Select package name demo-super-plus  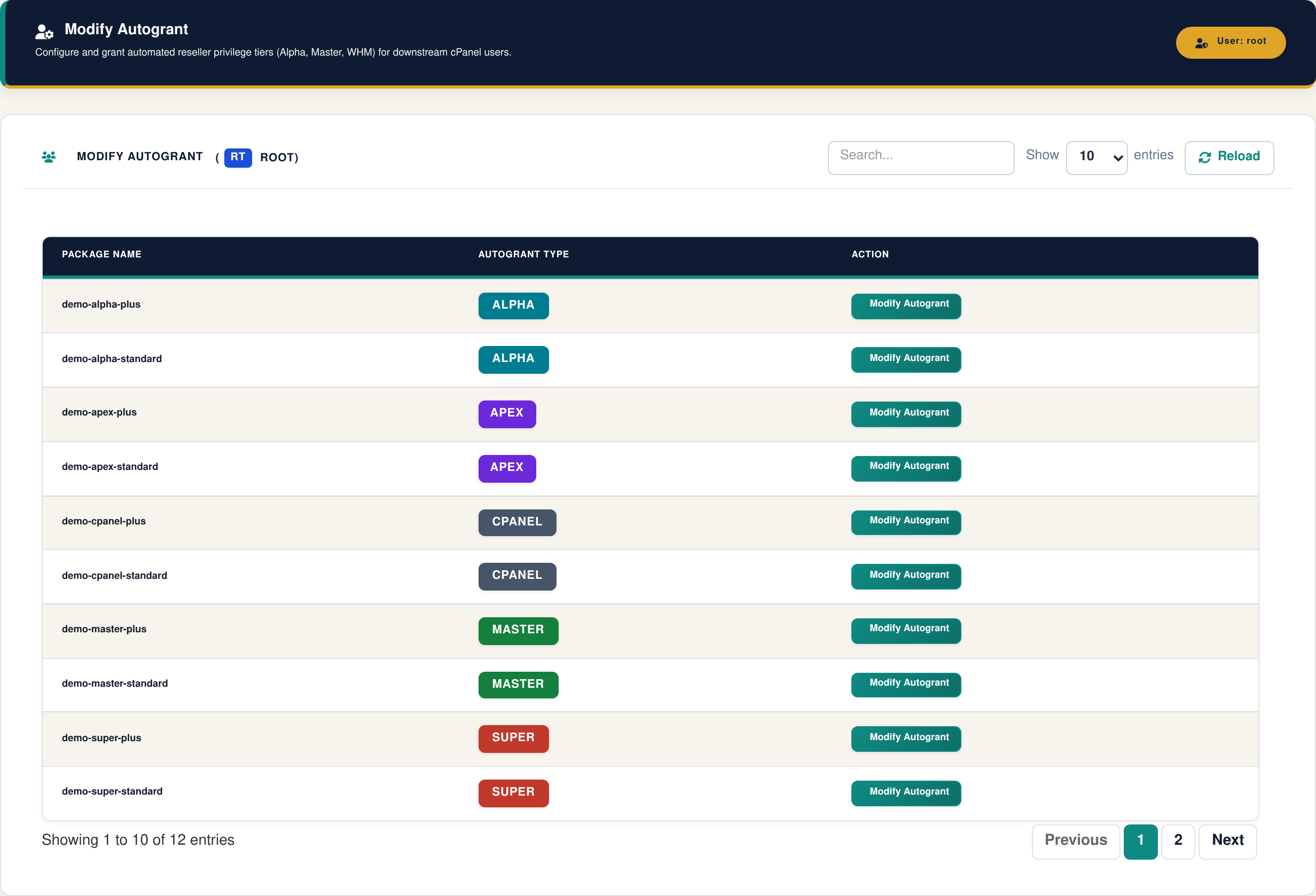coord(101,738)
